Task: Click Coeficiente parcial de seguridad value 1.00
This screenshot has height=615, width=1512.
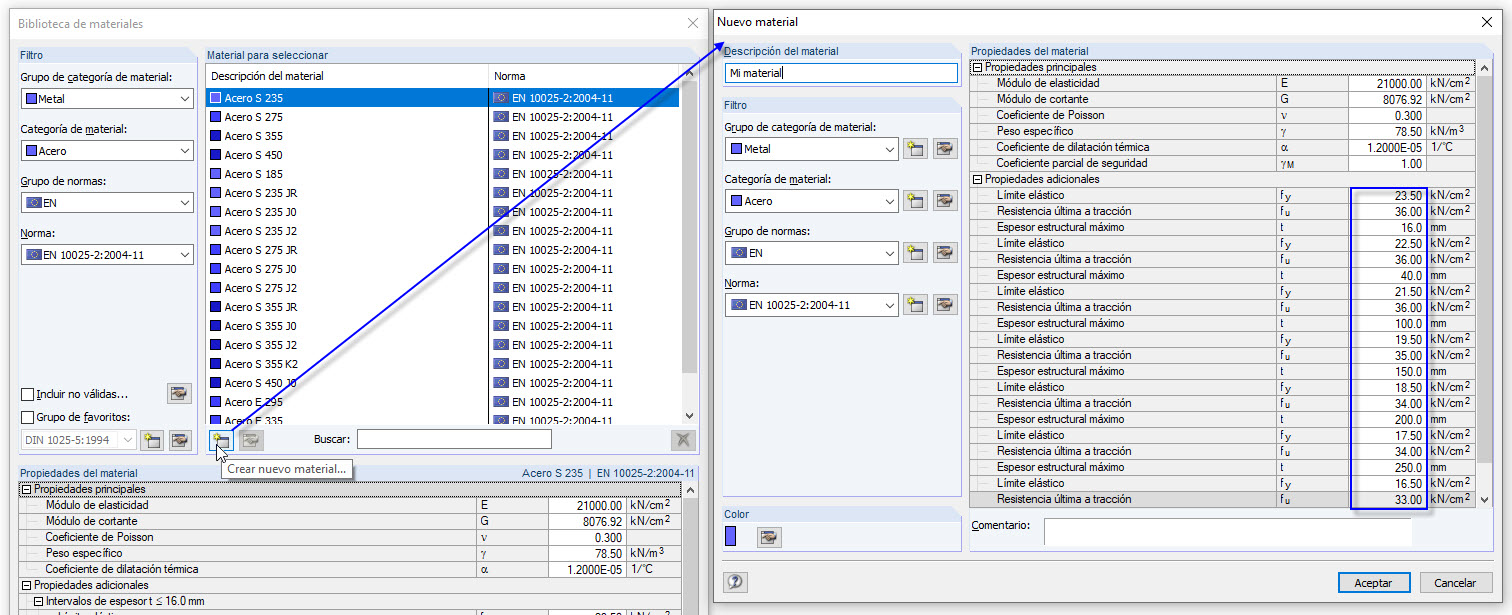Action: pos(1387,164)
